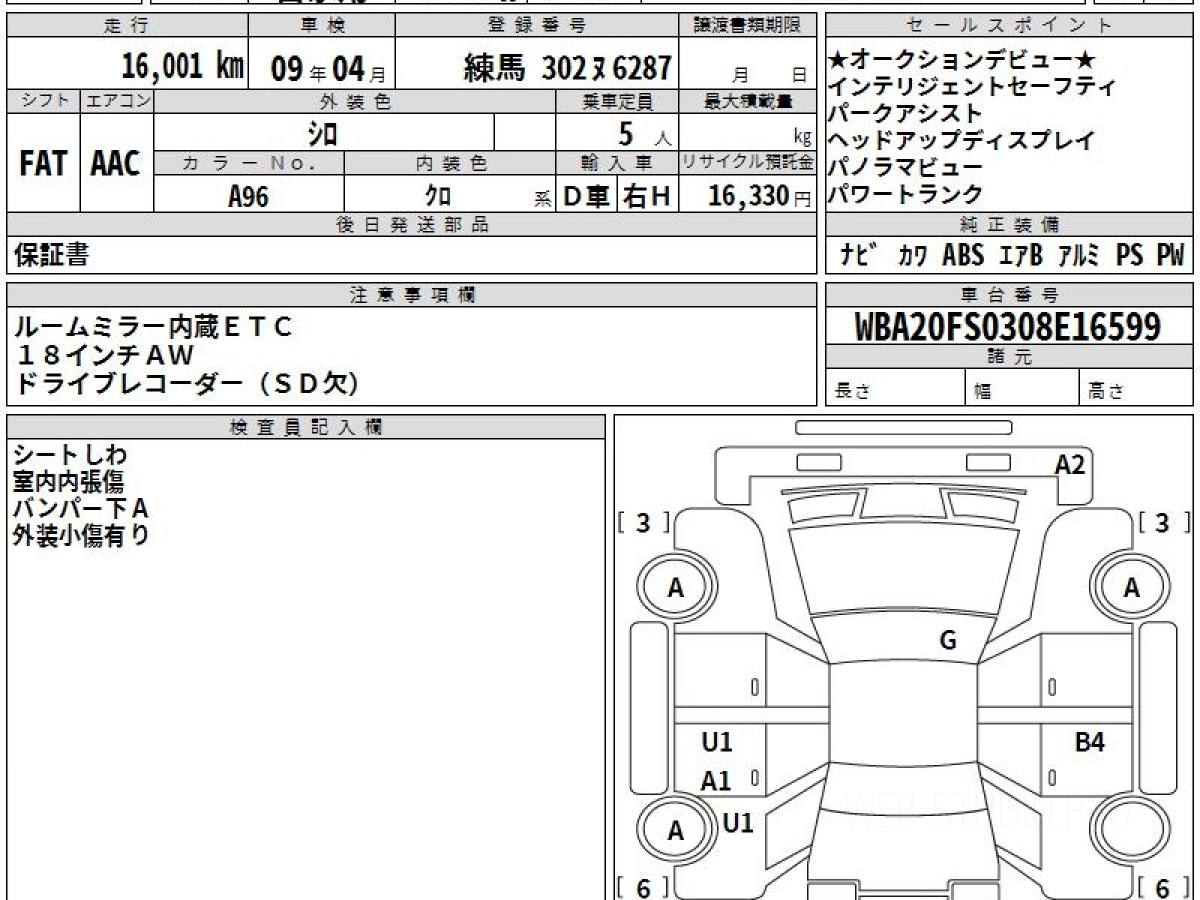Select ★オークションデビュー★ line
This screenshot has height=900, width=1200.
pyautogui.click(x=963, y=61)
